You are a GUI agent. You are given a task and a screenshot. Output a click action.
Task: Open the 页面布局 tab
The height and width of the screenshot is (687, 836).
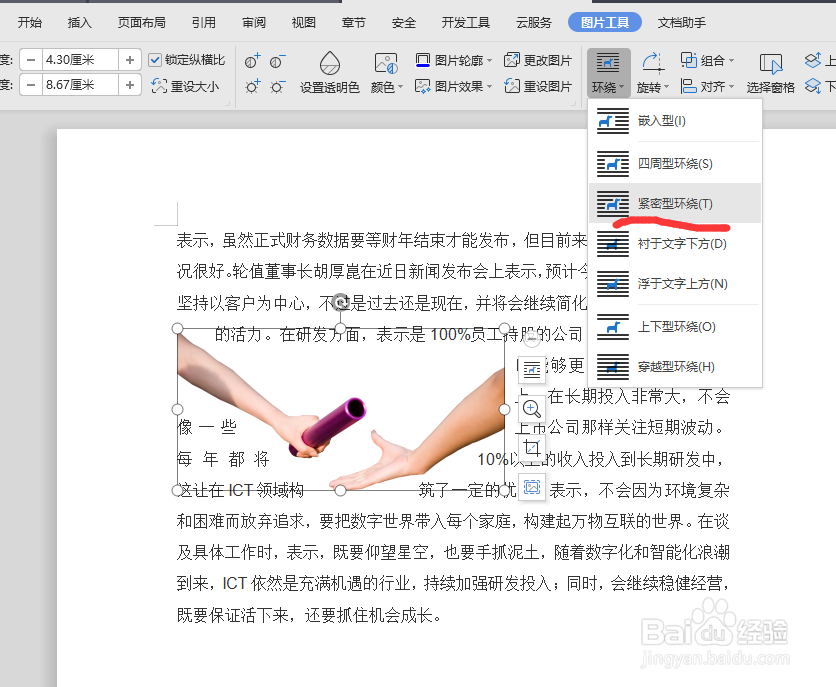click(141, 22)
